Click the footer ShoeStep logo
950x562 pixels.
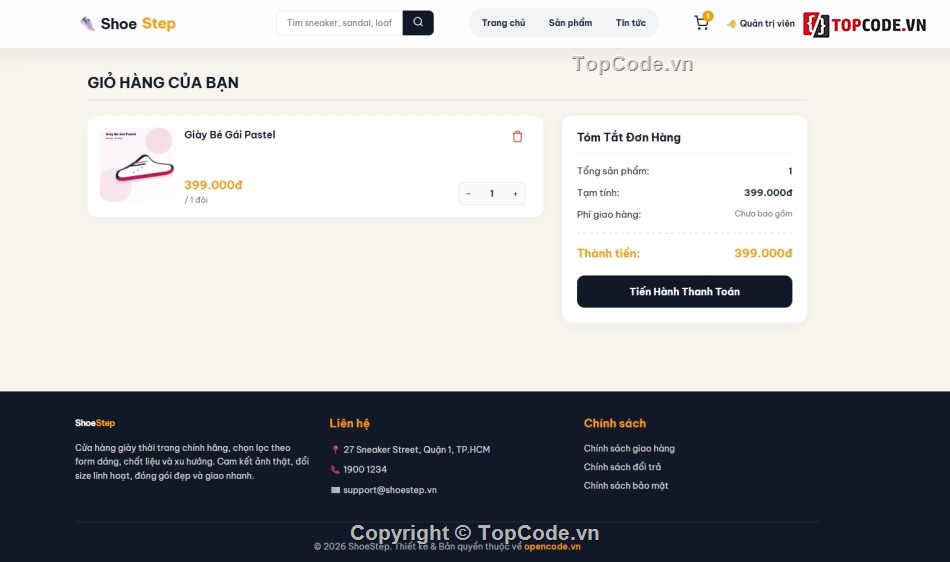click(95, 423)
